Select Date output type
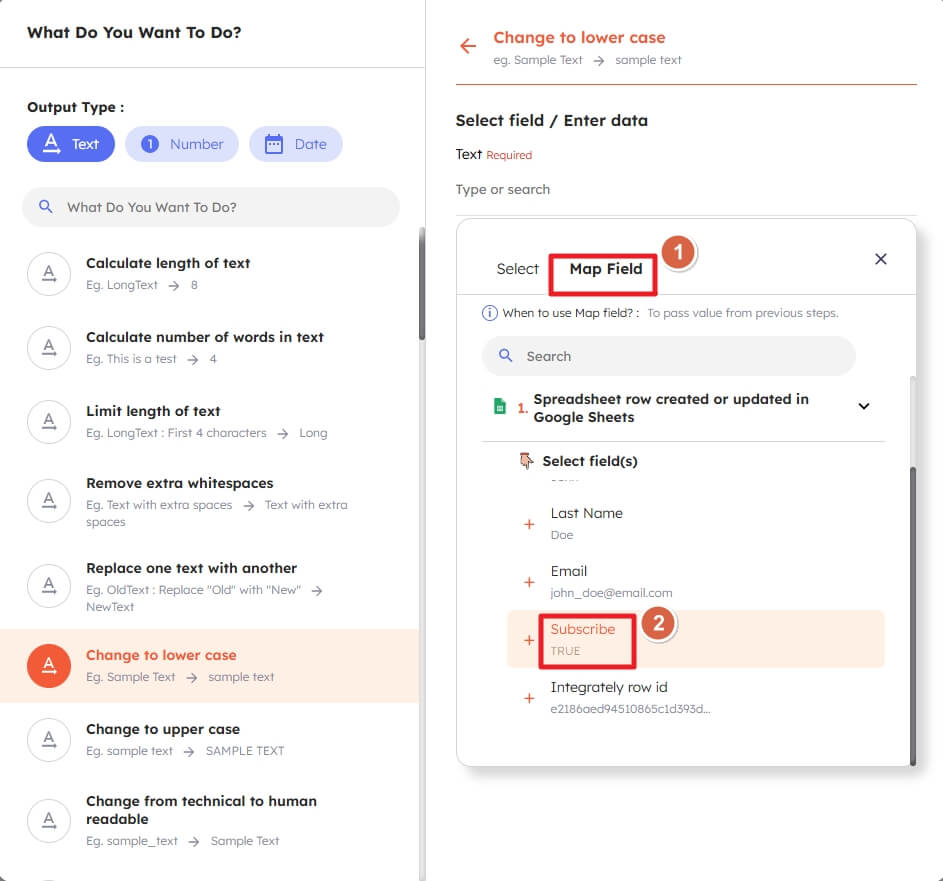This screenshot has height=881, width=943. tap(296, 144)
